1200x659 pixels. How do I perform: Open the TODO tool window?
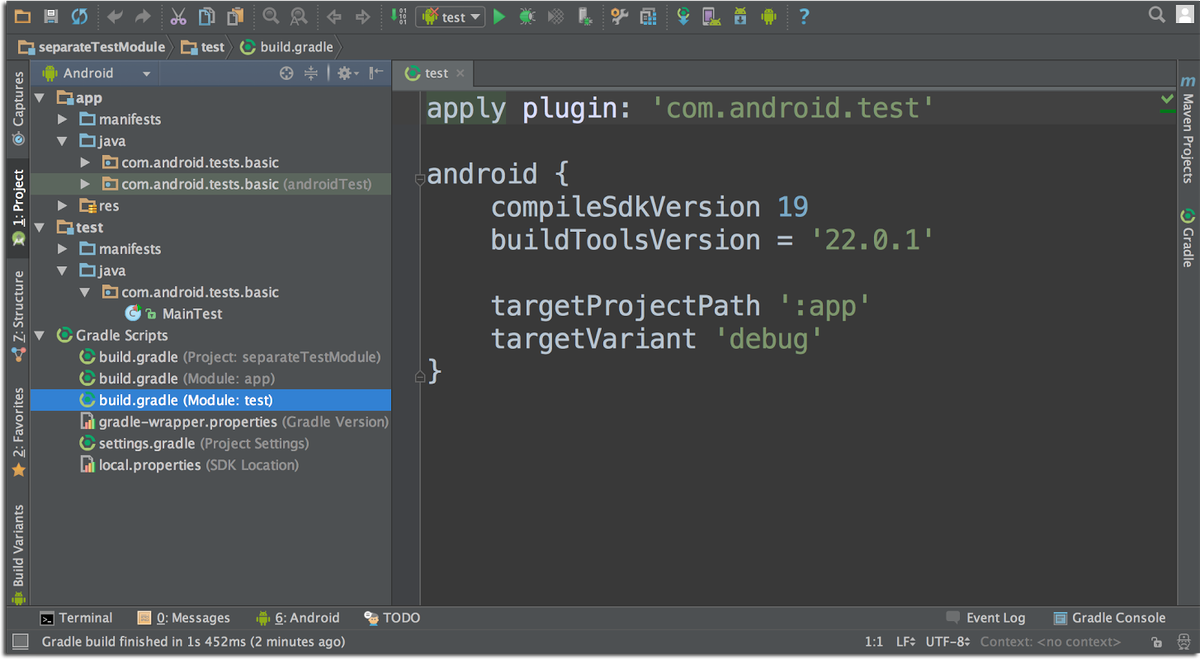click(392, 618)
